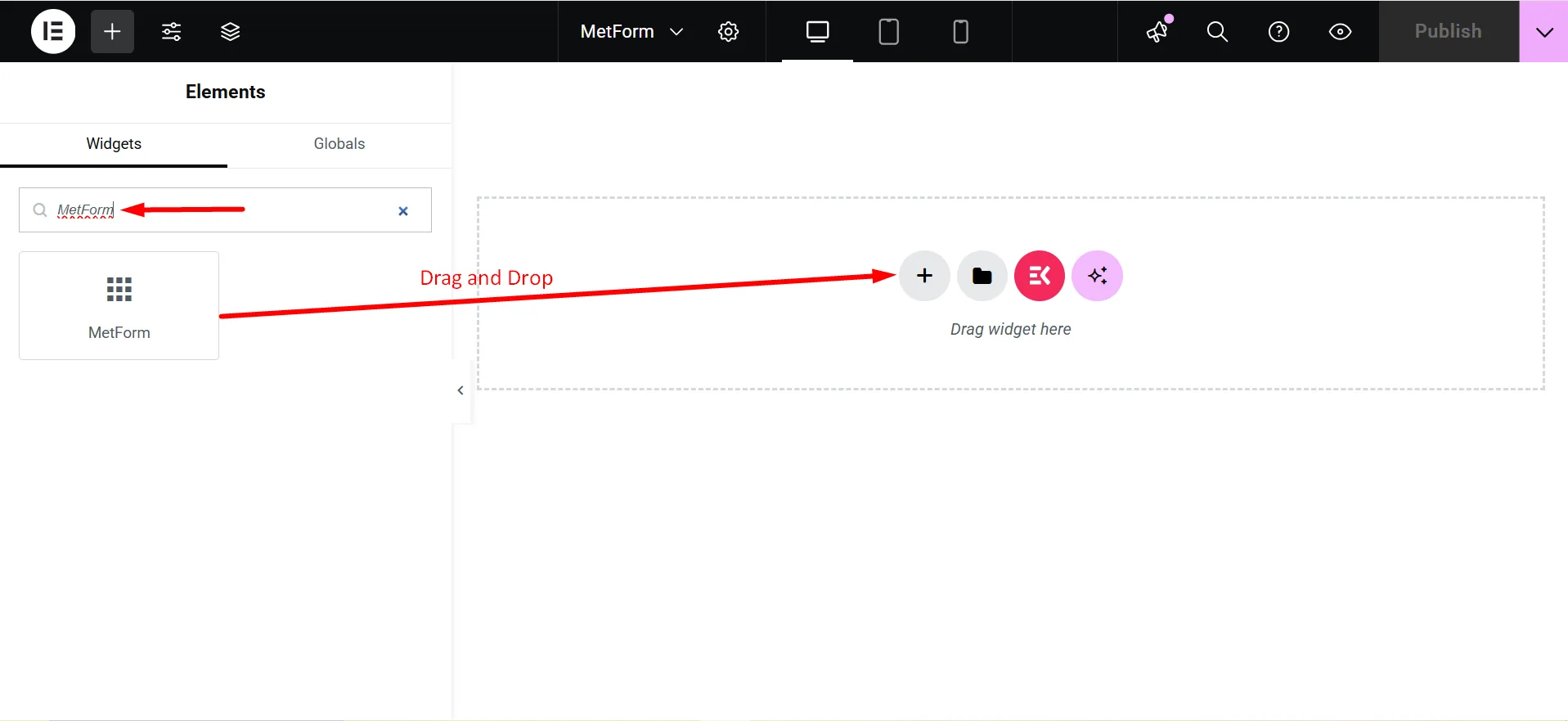Click into the widget search field
The height and width of the screenshot is (721, 1568).
click(x=225, y=210)
